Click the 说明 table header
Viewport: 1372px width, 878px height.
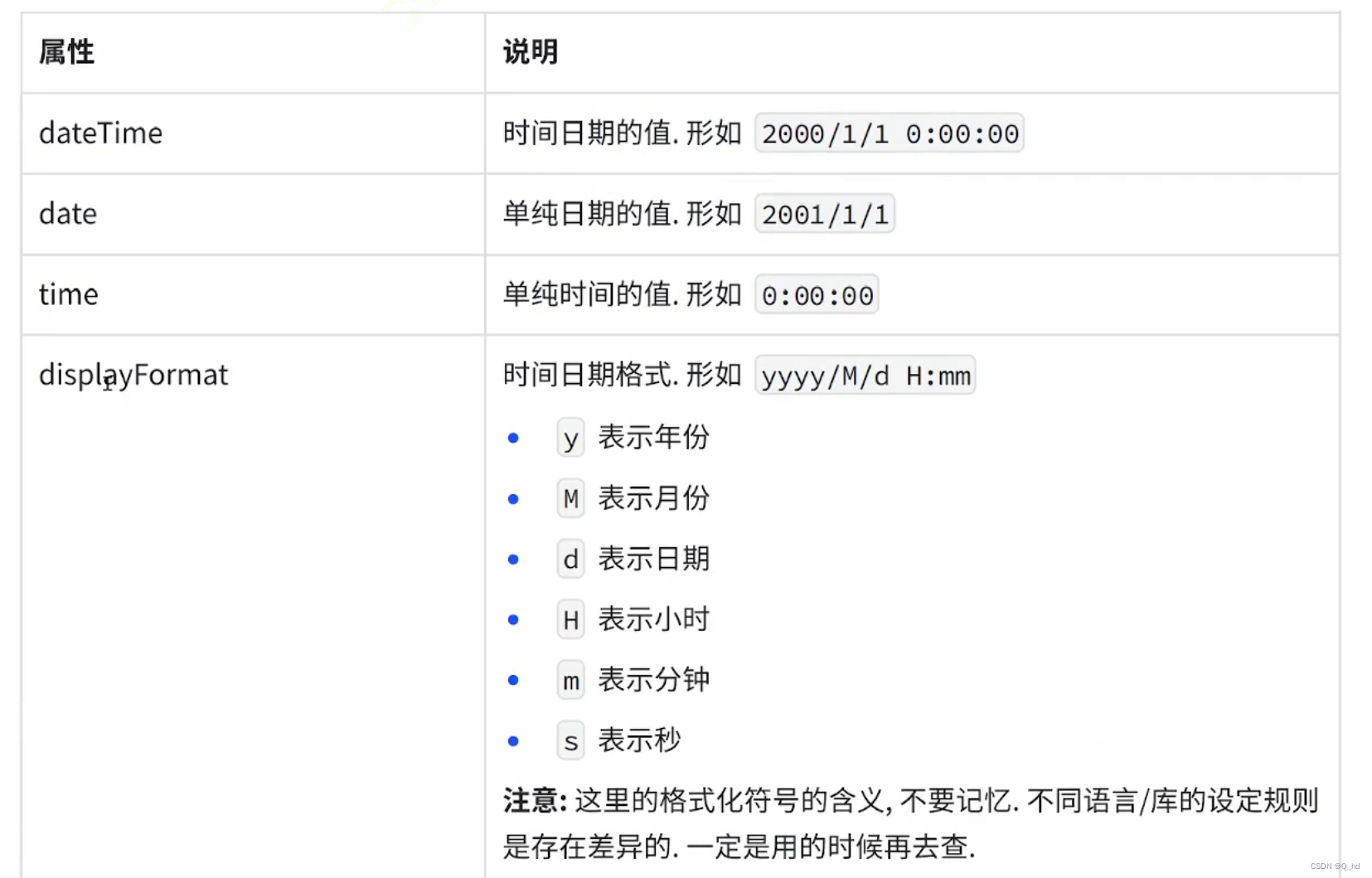pos(530,51)
